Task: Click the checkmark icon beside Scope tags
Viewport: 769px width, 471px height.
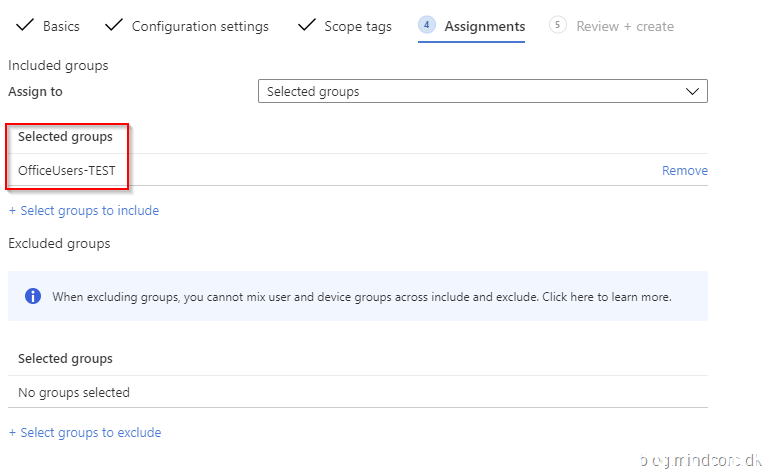Action: point(306,25)
